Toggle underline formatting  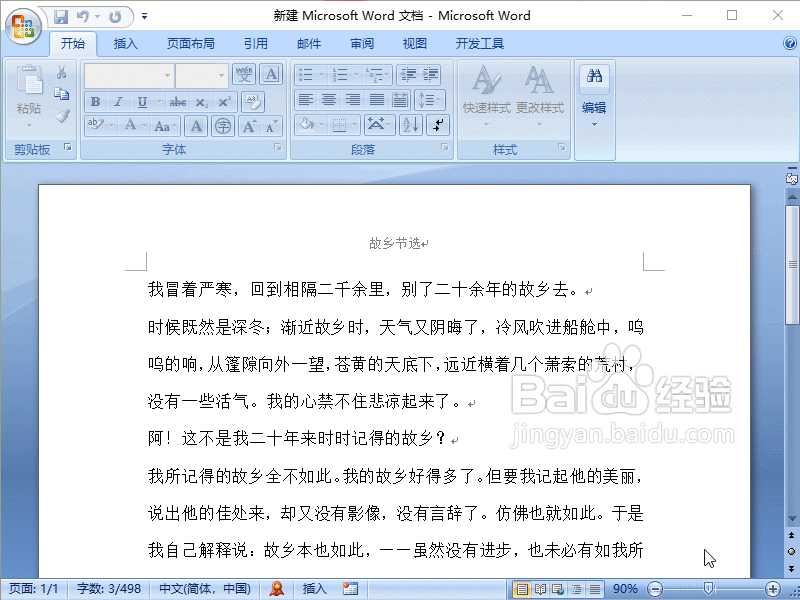[x=142, y=102]
